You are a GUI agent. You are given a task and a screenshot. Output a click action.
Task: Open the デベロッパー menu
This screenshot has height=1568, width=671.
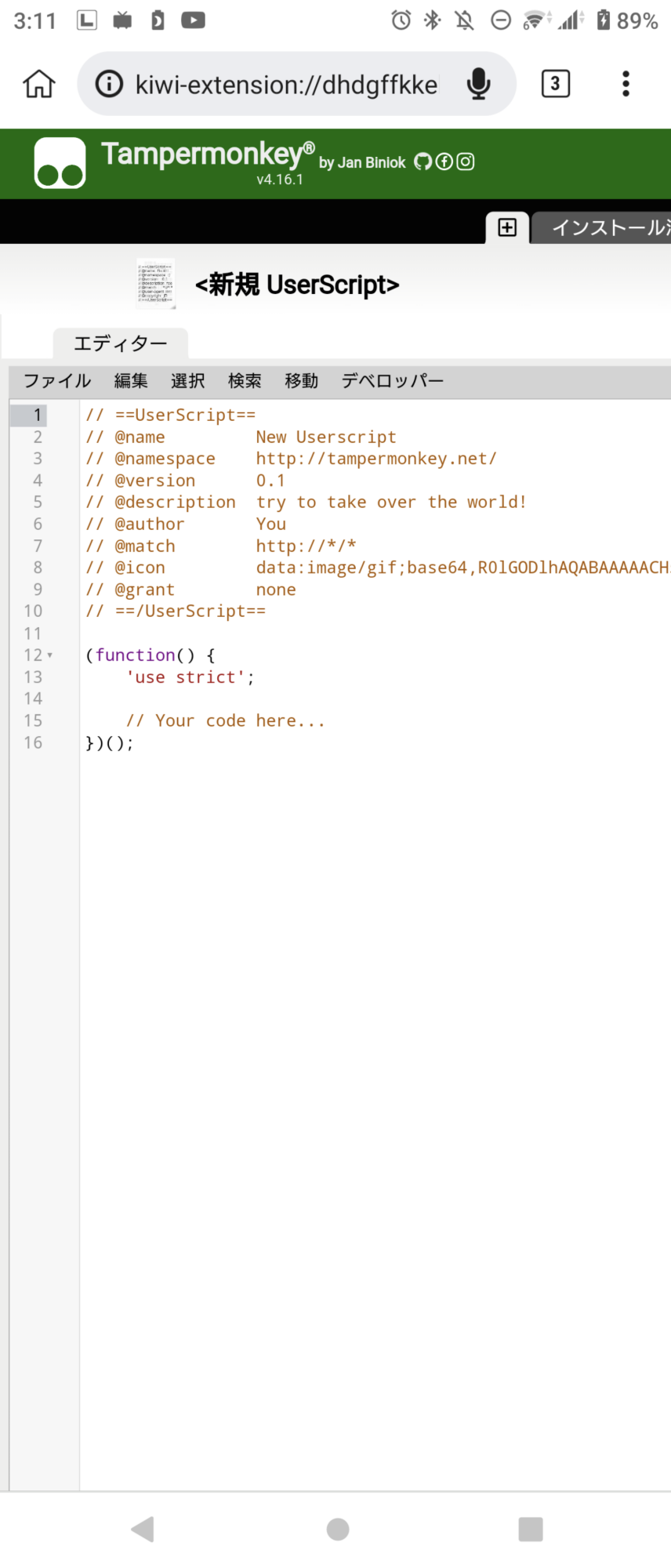[x=393, y=381]
